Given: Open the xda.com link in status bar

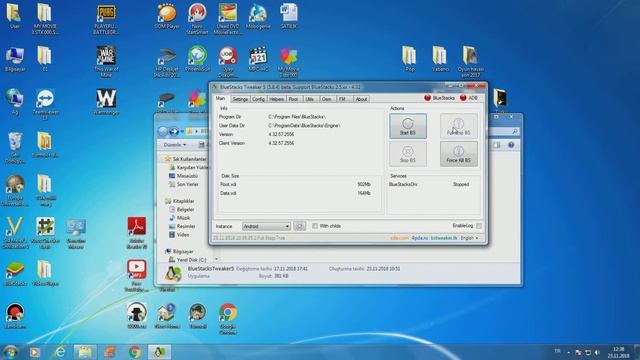Looking at the screenshot, I should click(399, 238).
